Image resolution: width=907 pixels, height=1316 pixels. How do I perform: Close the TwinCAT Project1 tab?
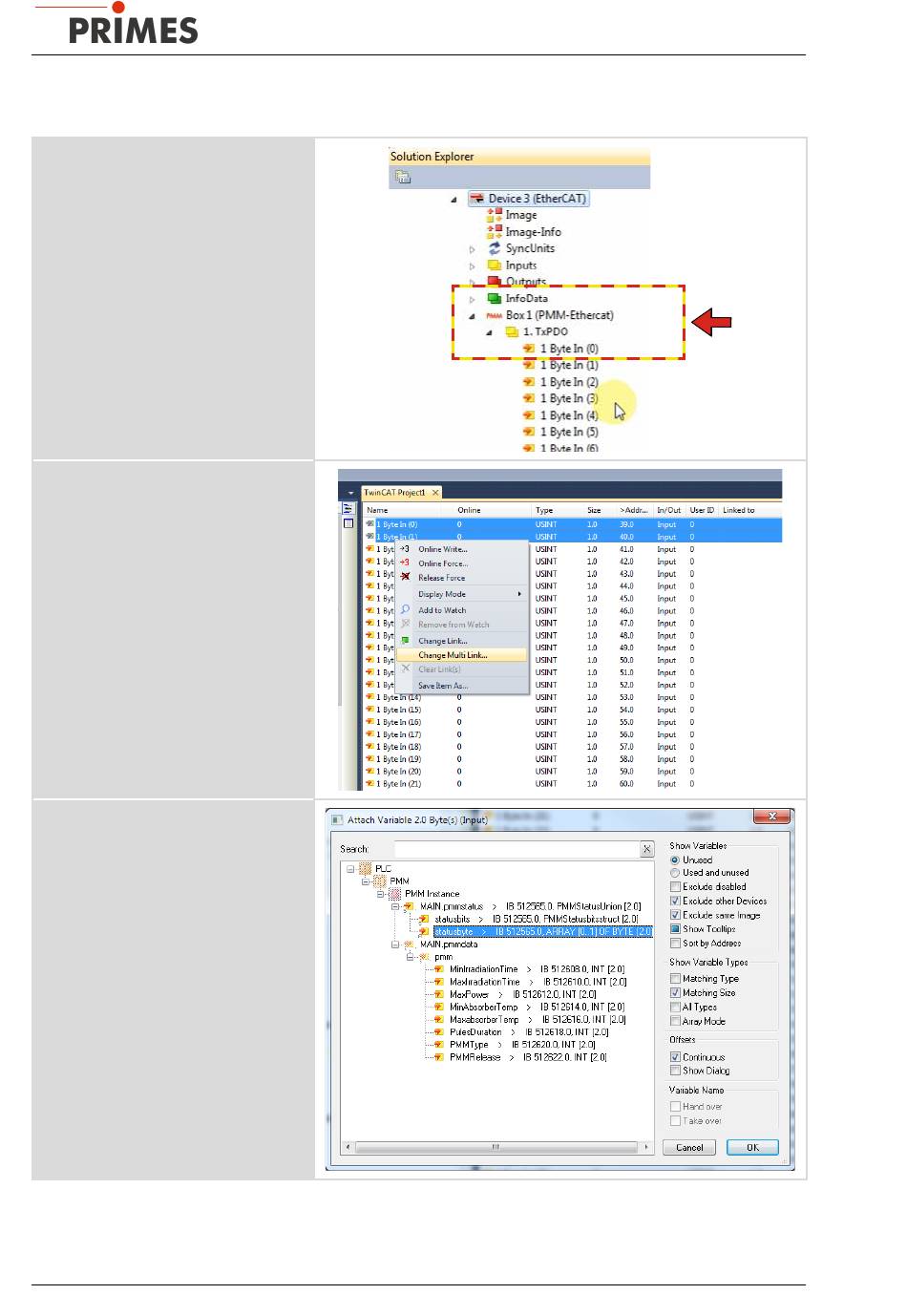[x=435, y=493]
